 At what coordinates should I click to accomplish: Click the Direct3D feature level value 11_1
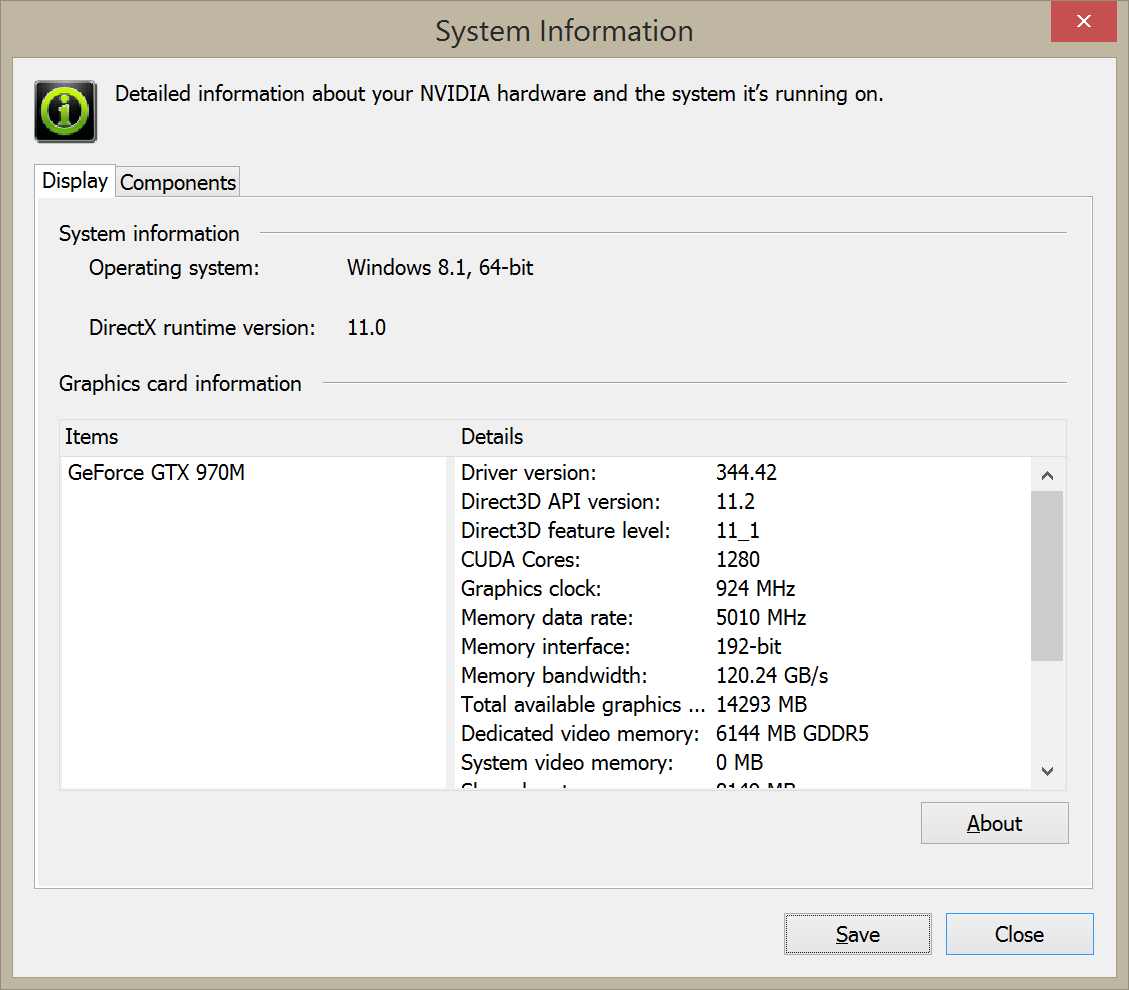pos(737,531)
